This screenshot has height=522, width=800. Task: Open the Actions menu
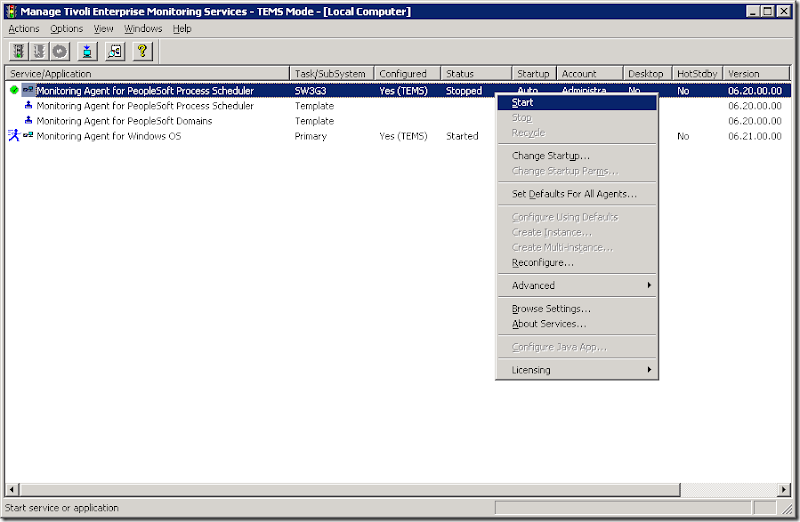point(23,29)
